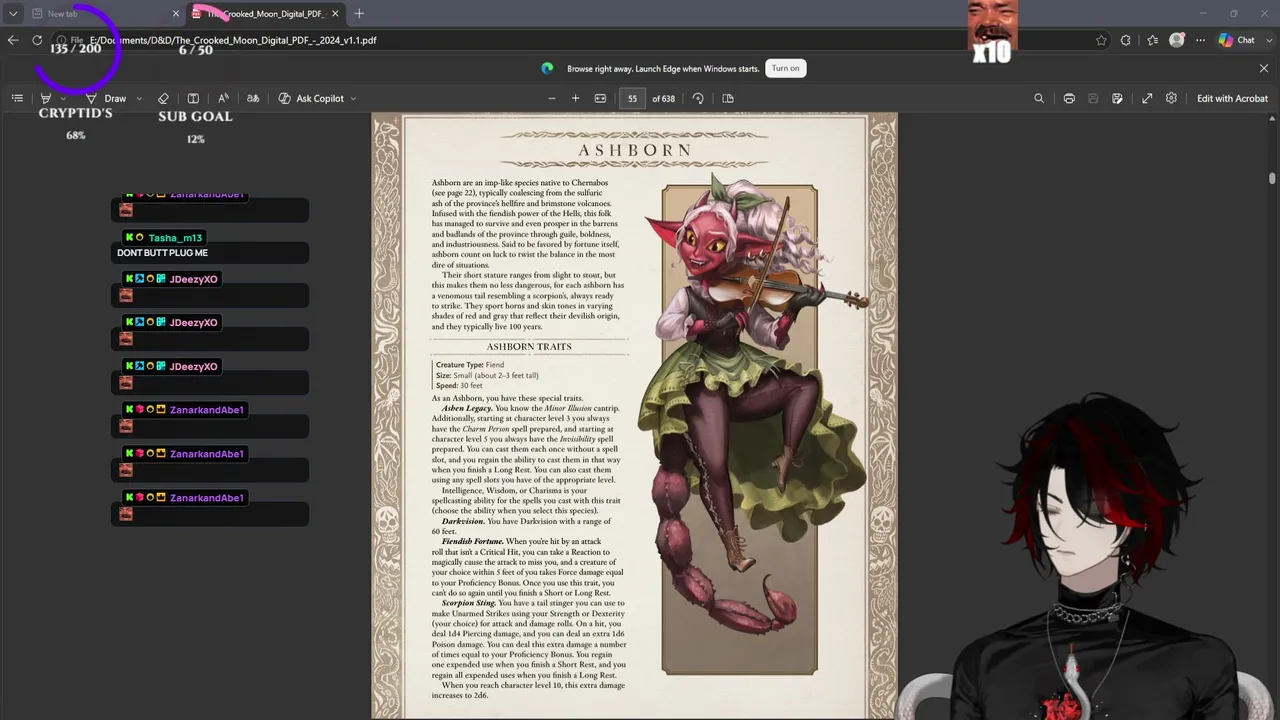Open Settings and more ellipsis menu
The width and height of the screenshot is (1280, 720).
[x=1200, y=40]
